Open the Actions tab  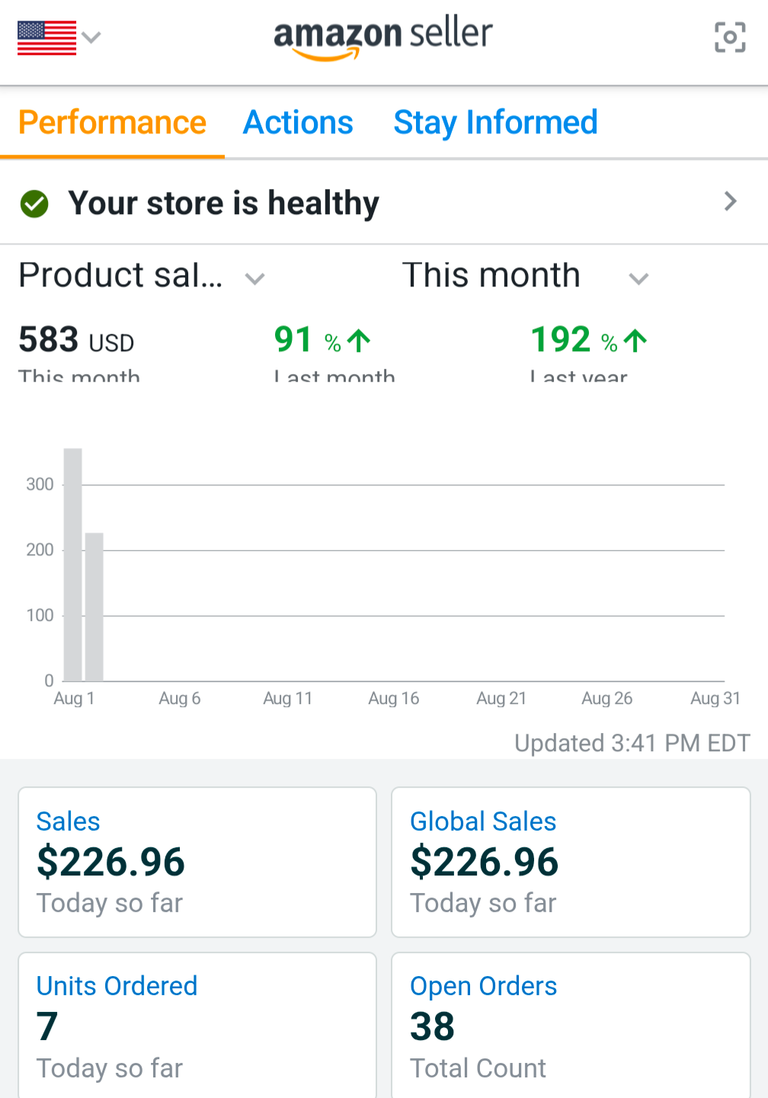(x=298, y=123)
